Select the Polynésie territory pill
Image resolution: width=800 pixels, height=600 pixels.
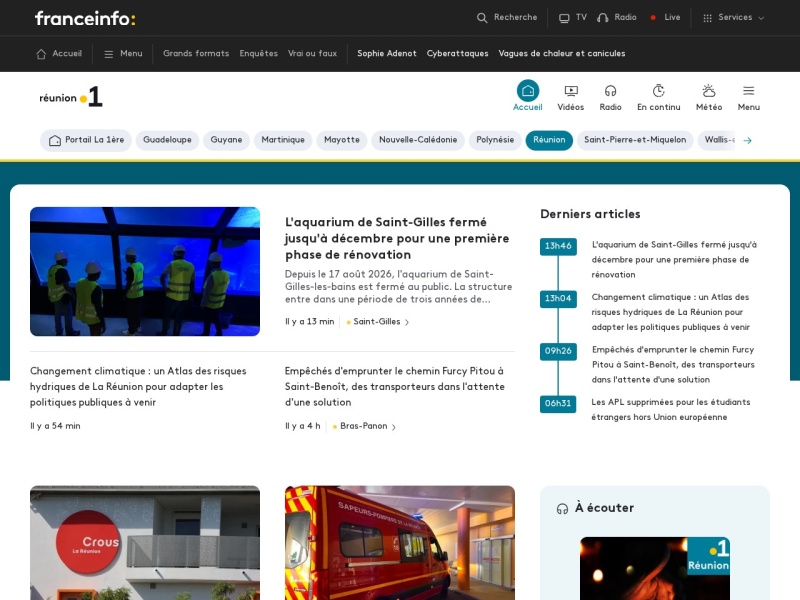coord(495,140)
